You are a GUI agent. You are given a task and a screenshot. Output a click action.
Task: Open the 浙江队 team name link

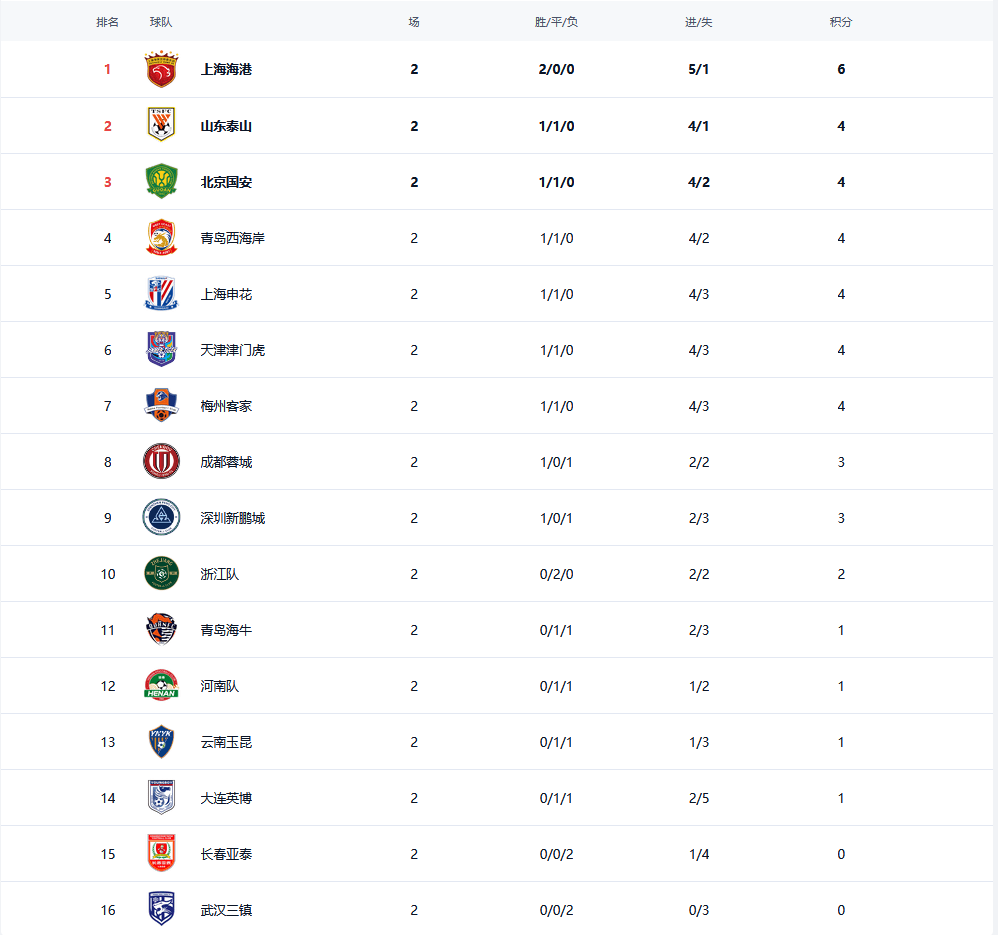coord(220,574)
